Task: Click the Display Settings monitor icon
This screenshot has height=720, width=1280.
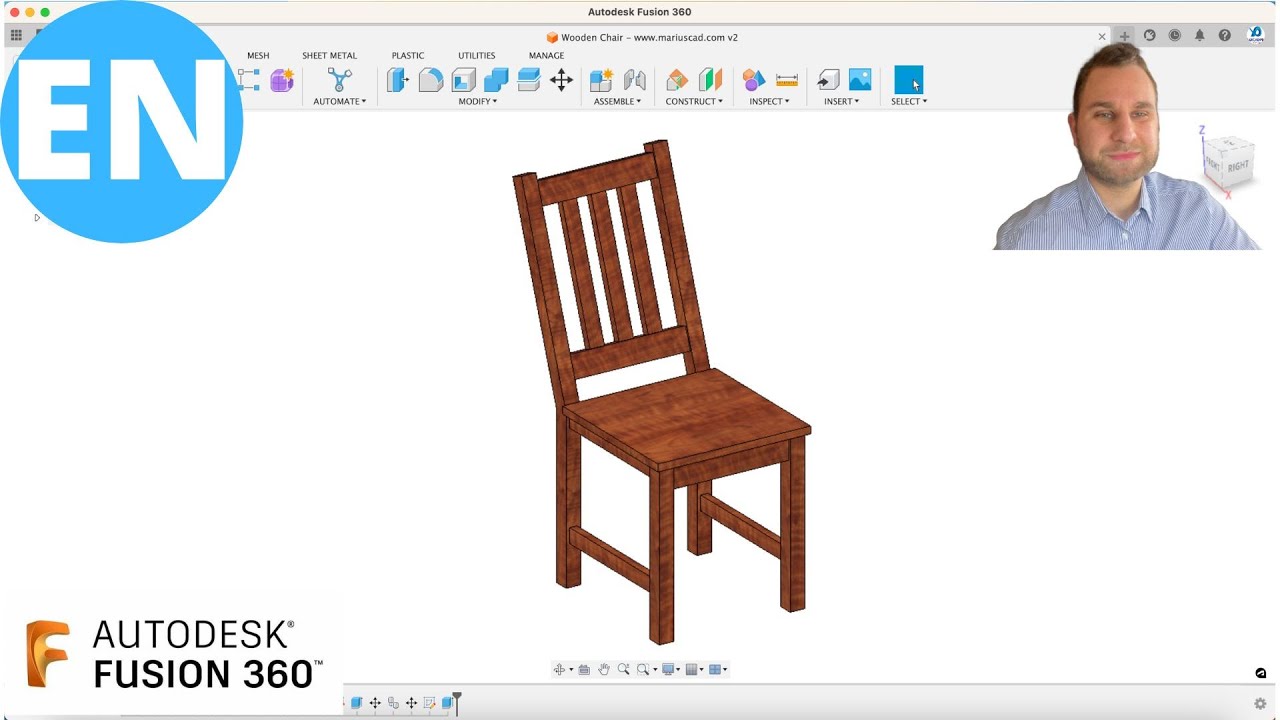Action: tap(668, 670)
